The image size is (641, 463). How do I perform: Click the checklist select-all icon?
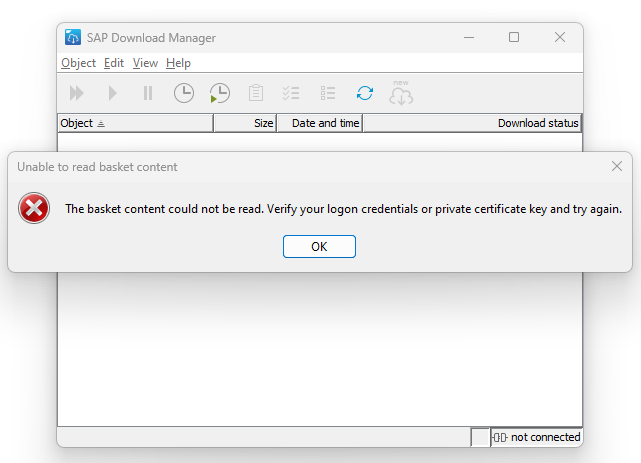pyautogui.click(x=291, y=93)
